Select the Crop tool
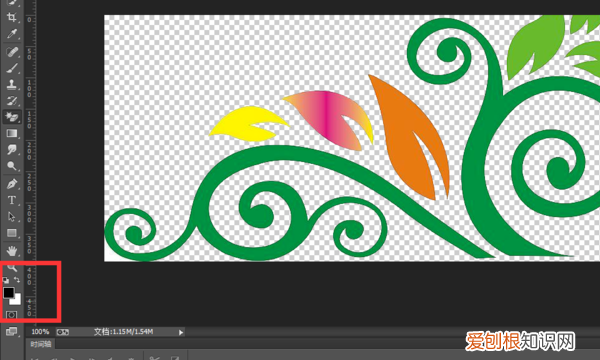Viewport: 600px width, 360px height. [x=12, y=17]
